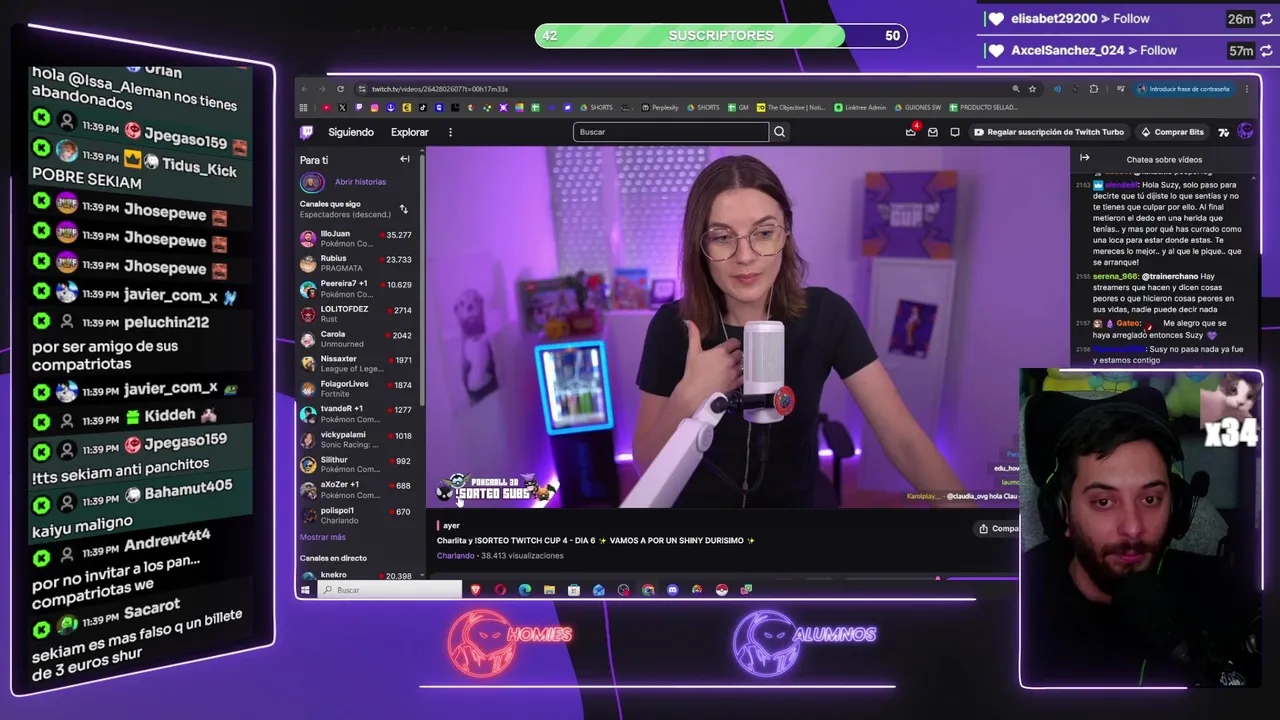This screenshot has width=1280, height=720.
Task: Open Discord from the taskbar
Action: (x=672, y=590)
